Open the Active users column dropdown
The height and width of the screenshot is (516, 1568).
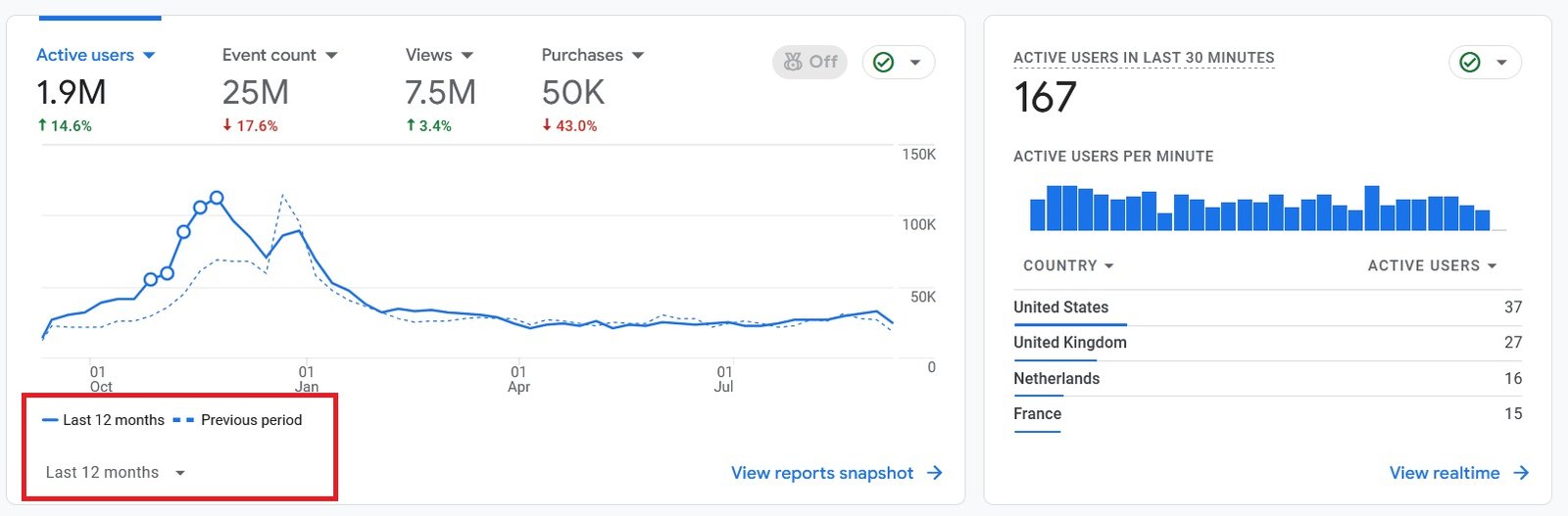[1432, 265]
